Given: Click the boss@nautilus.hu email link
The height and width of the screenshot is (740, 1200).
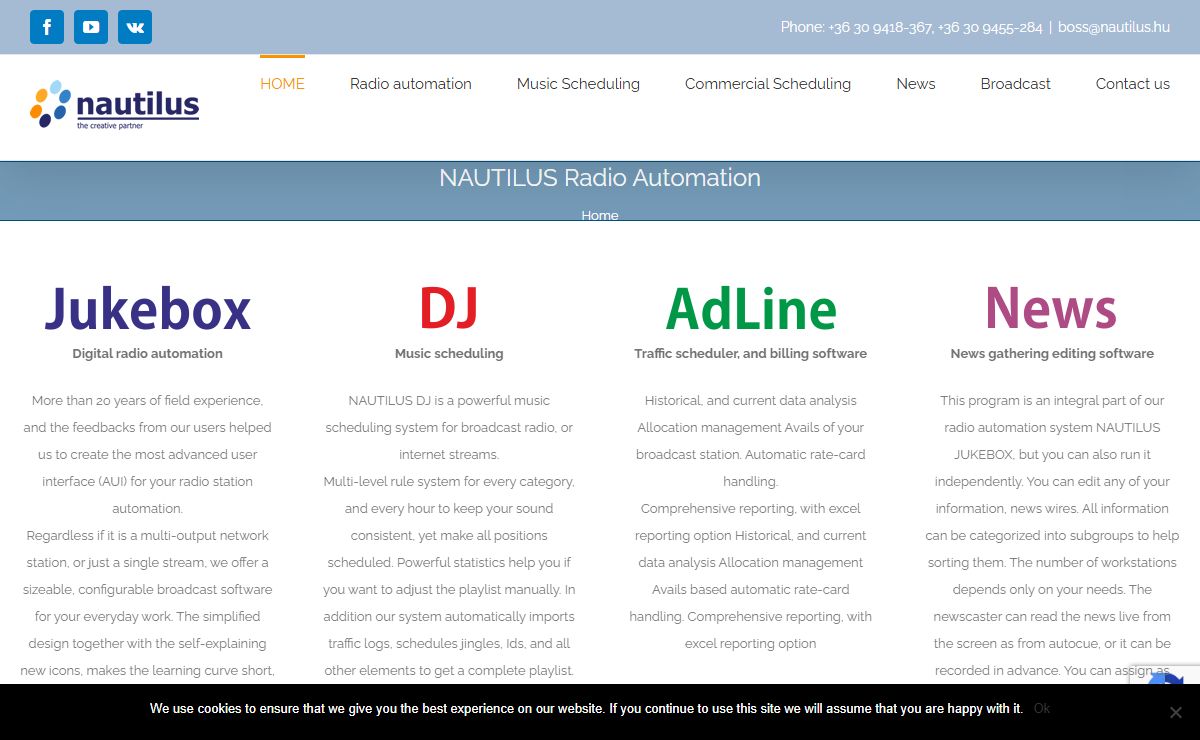Looking at the screenshot, I should 1114,27.
